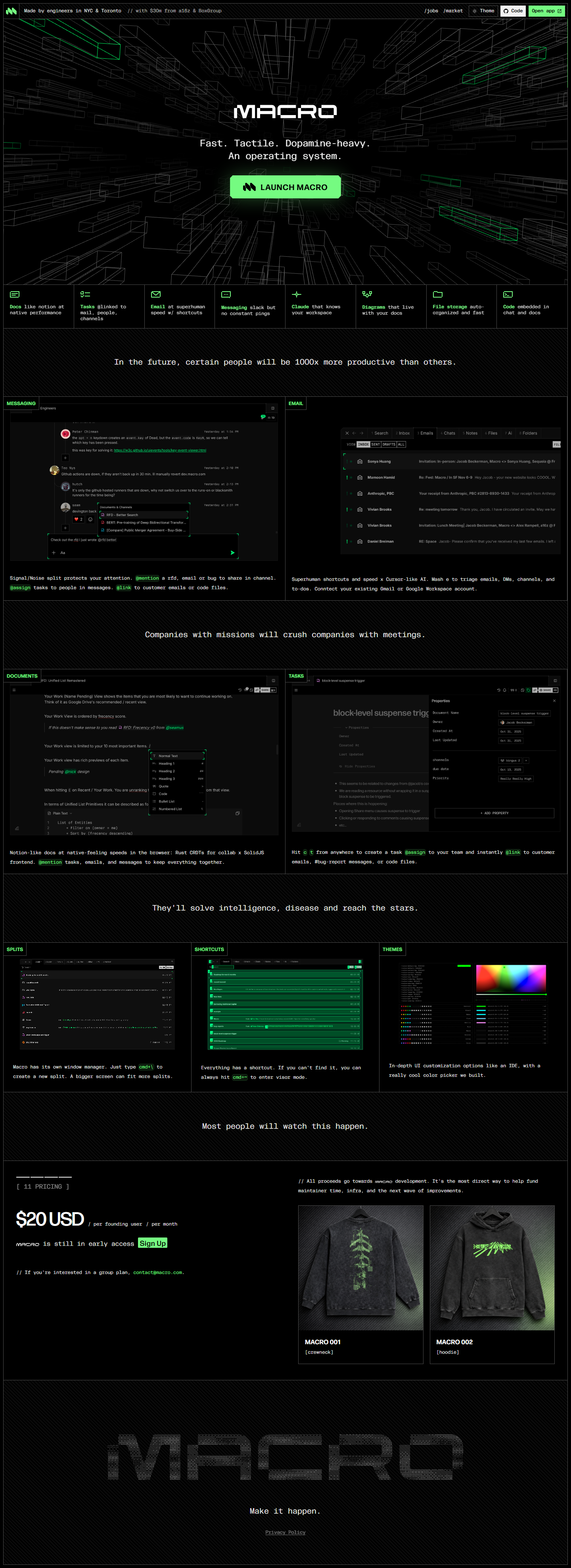The width and height of the screenshot is (571, 1568).
Task: Click the Docs feature icon
Action: click(15, 295)
